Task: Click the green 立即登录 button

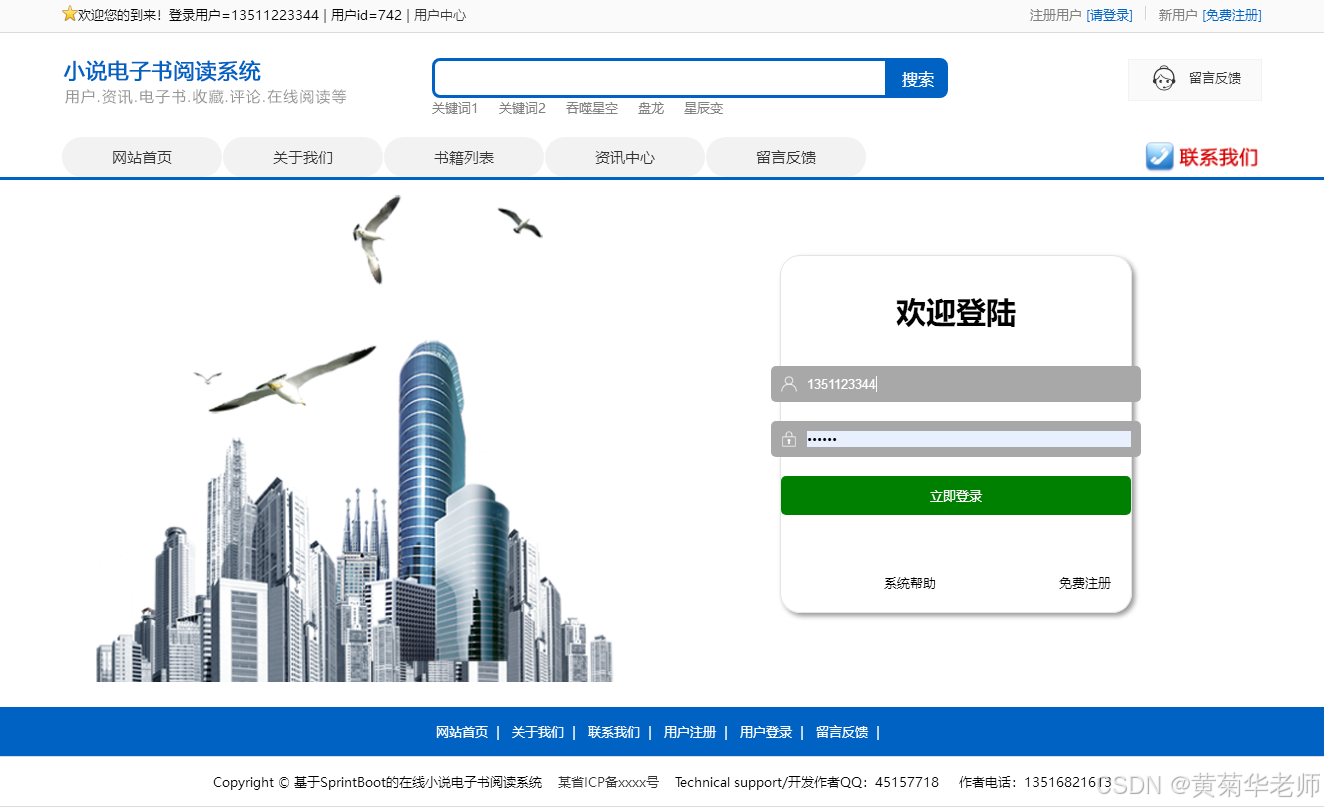Action: [x=956, y=496]
